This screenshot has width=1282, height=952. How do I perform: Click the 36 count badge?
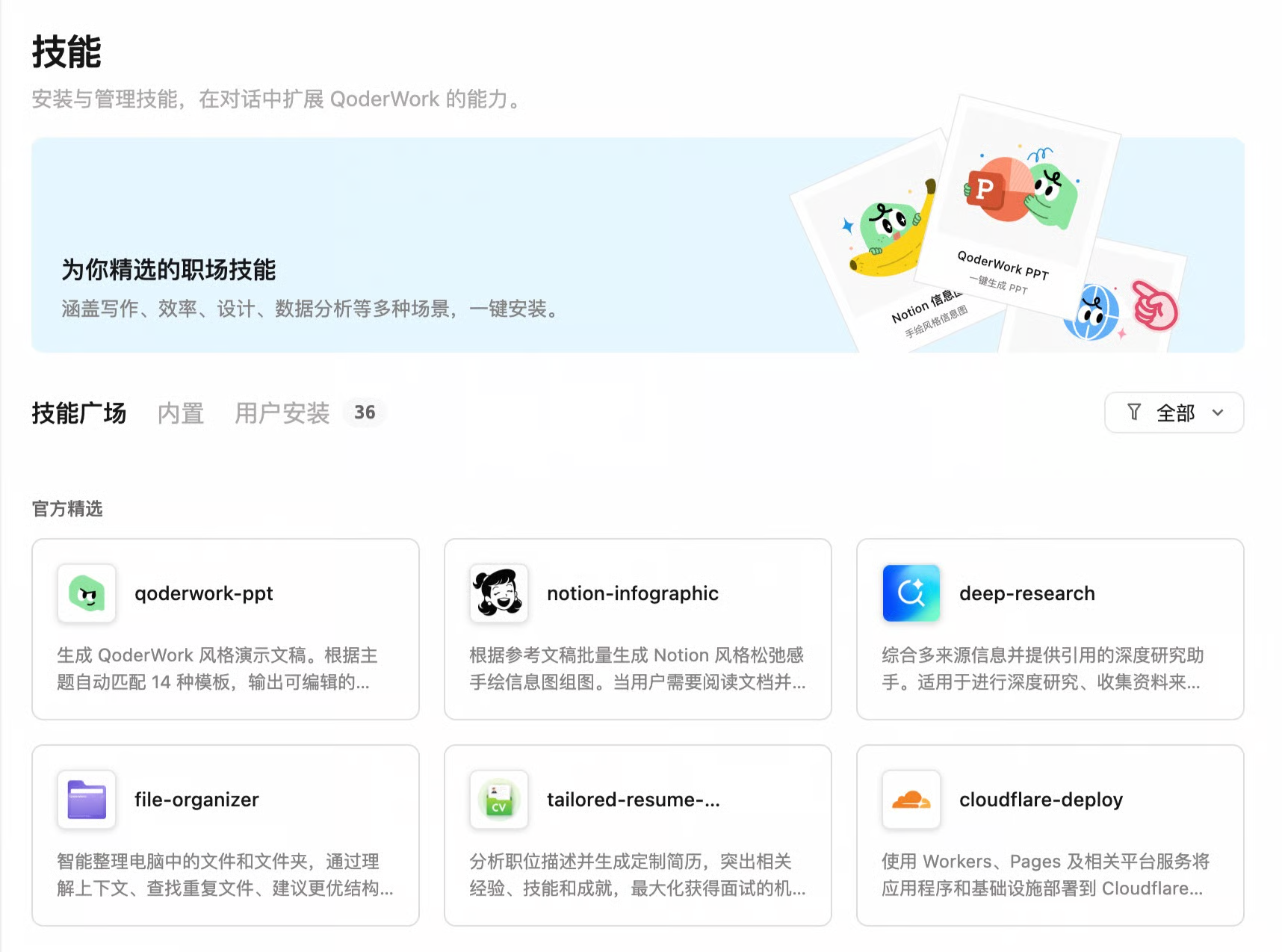(x=365, y=412)
